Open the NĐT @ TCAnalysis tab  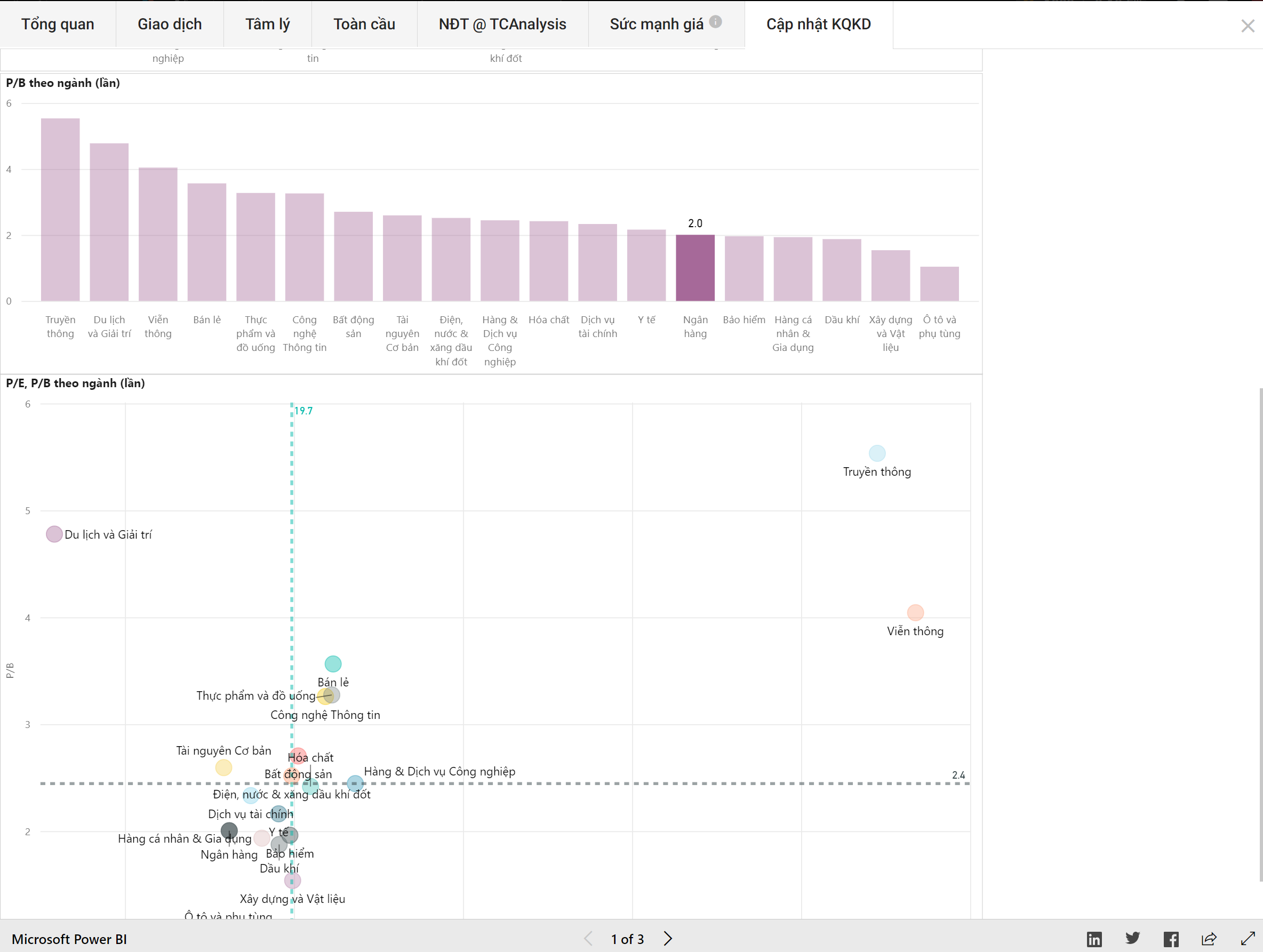click(502, 24)
